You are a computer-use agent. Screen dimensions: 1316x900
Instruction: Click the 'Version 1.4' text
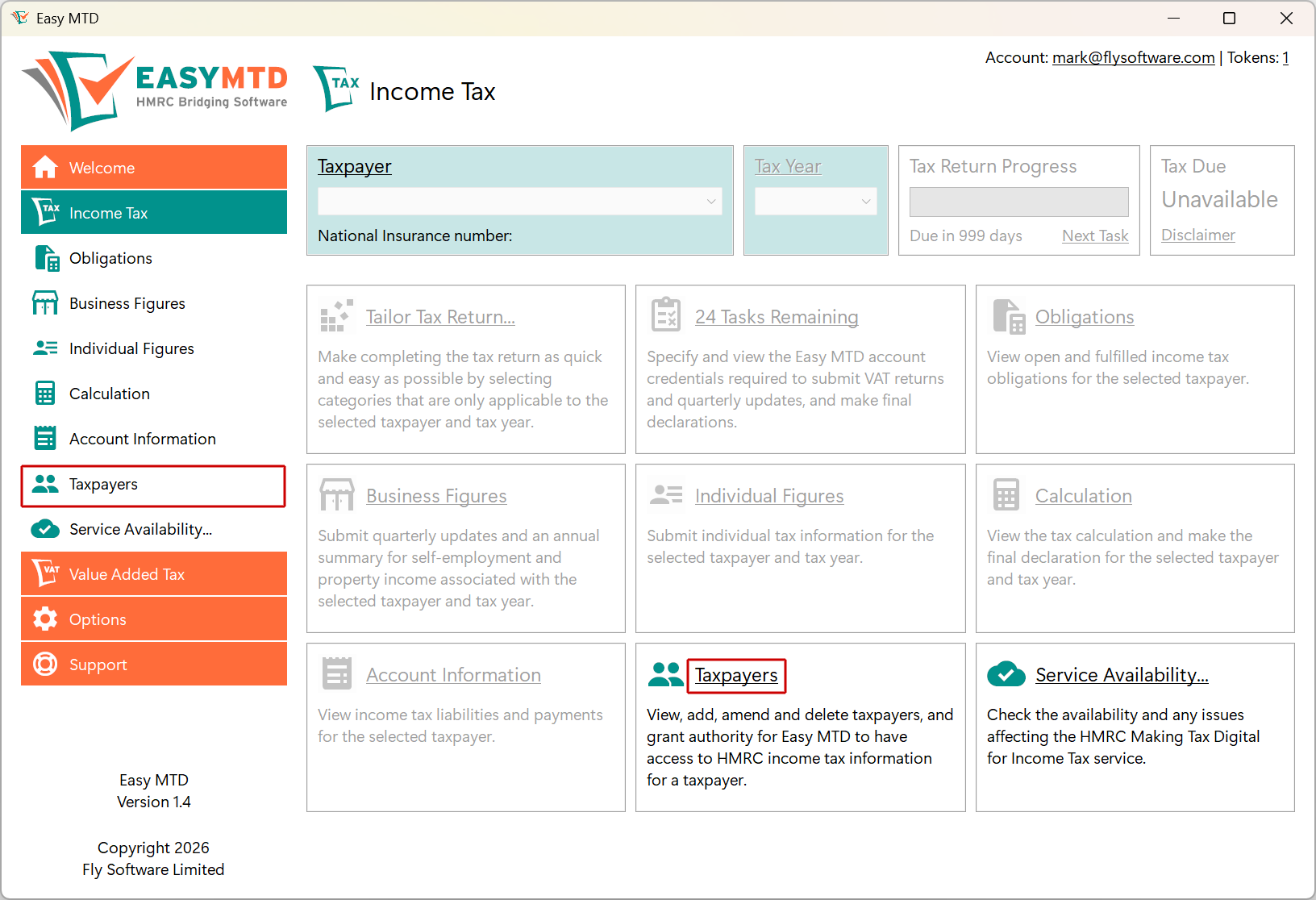click(x=154, y=802)
